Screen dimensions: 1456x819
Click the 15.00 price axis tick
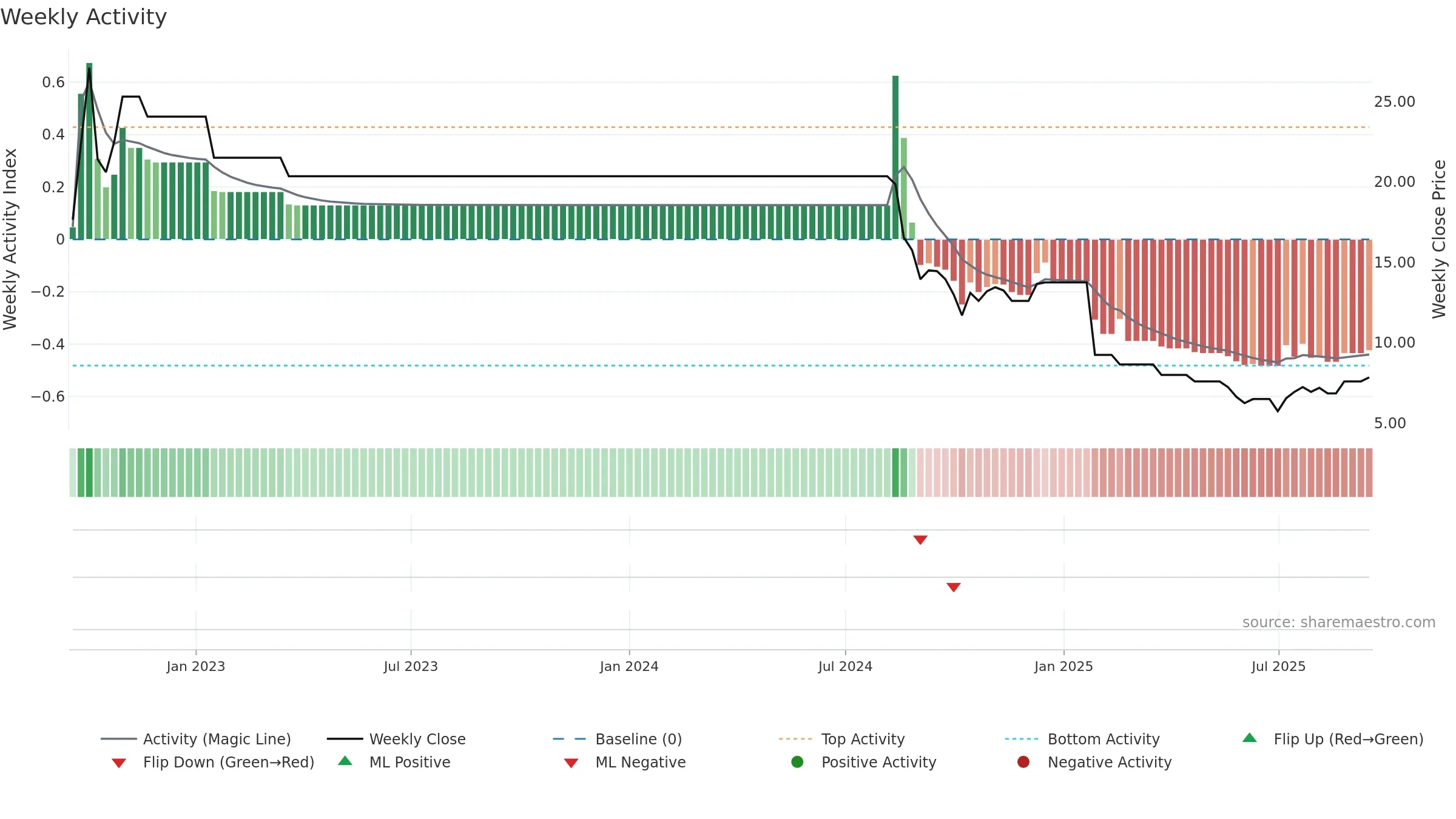coord(1395,263)
